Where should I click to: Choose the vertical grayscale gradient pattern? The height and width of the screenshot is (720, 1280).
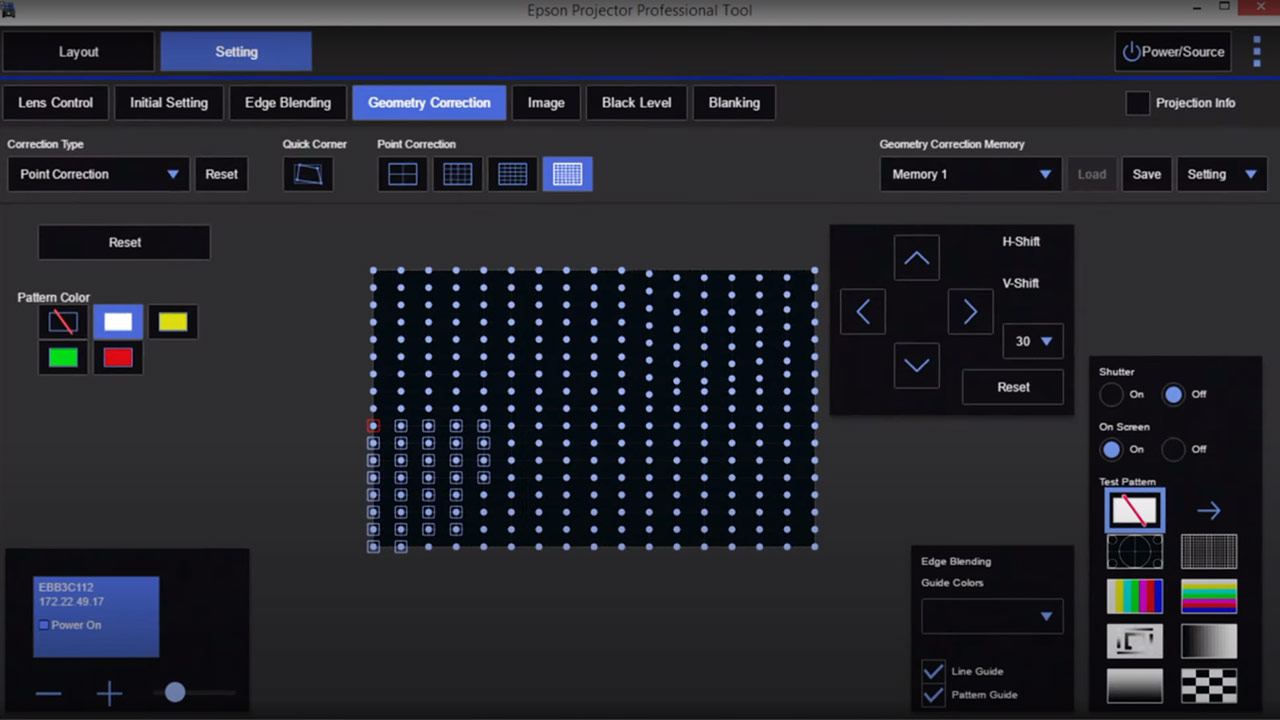pos(1135,686)
